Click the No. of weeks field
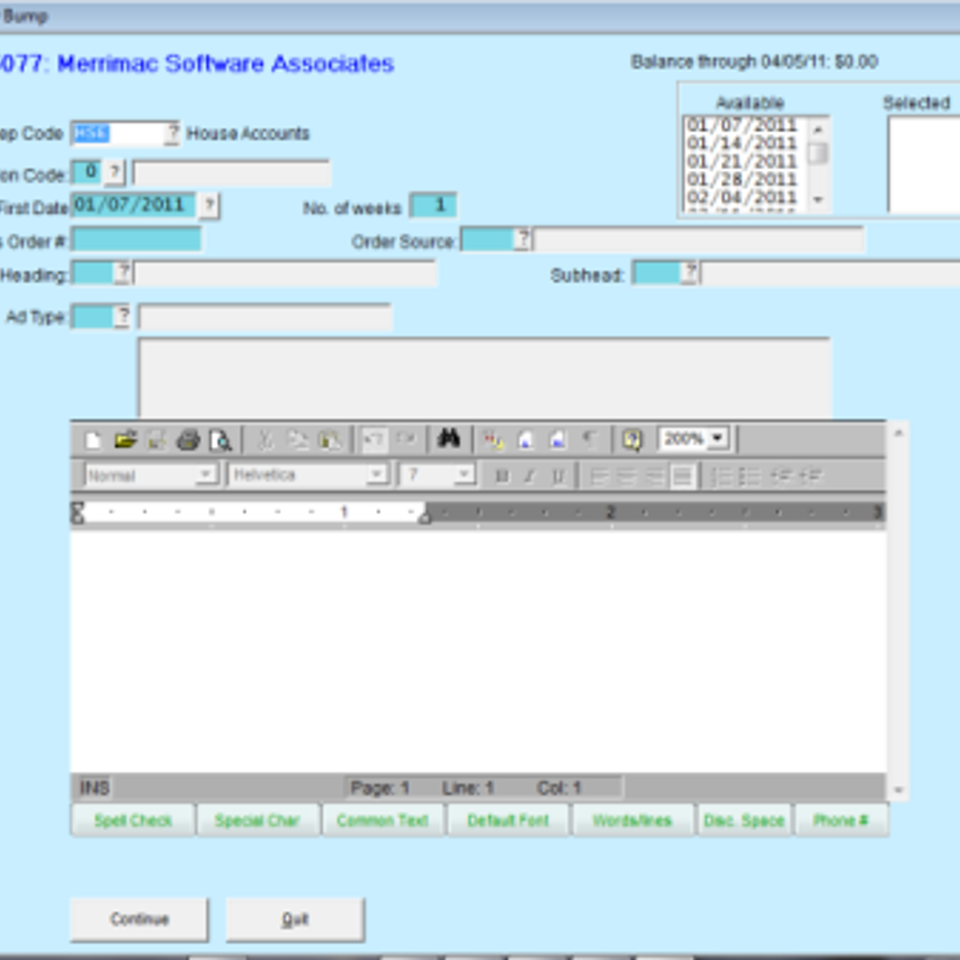Viewport: 960px width, 960px height. (433, 204)
